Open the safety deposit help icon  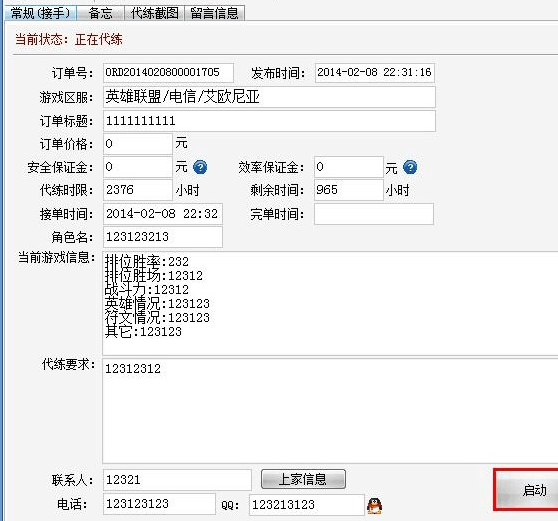[200, 167]
